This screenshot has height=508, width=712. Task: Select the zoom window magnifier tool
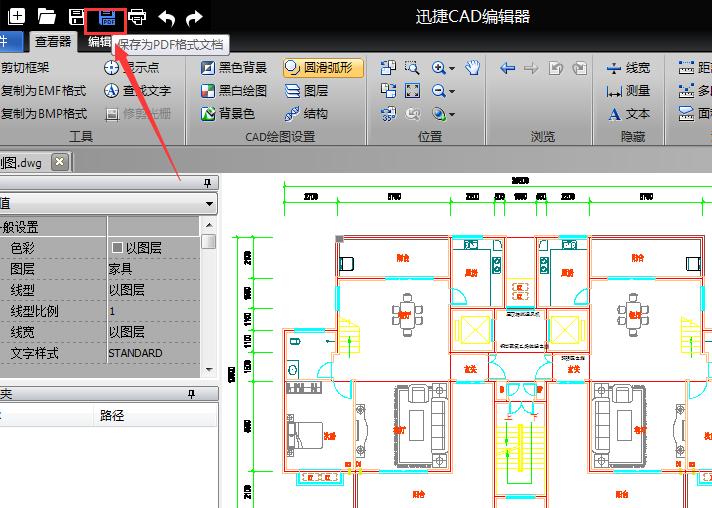(412, 68)
